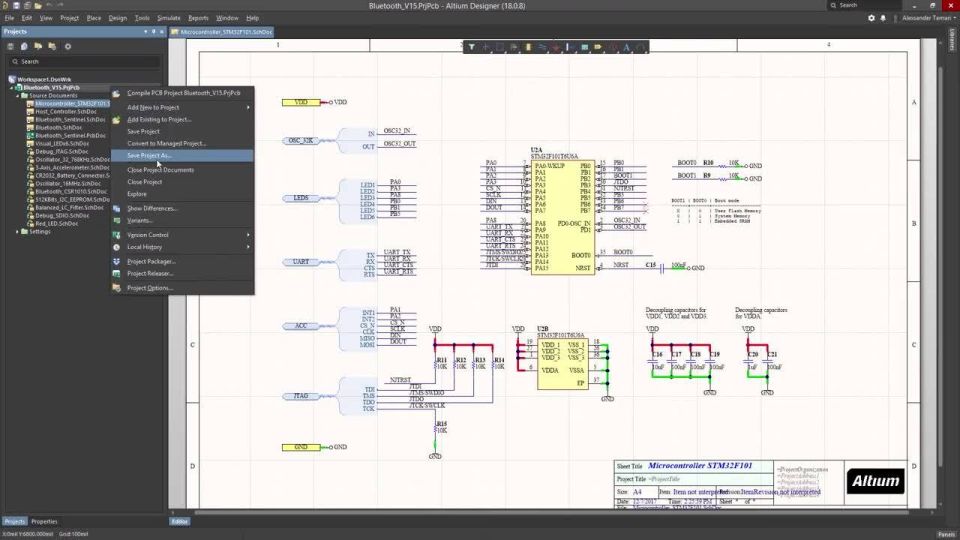Choose Close Project Documents
Image resolution: width=960 pixels, height=540 pixels.
[182, 170]
